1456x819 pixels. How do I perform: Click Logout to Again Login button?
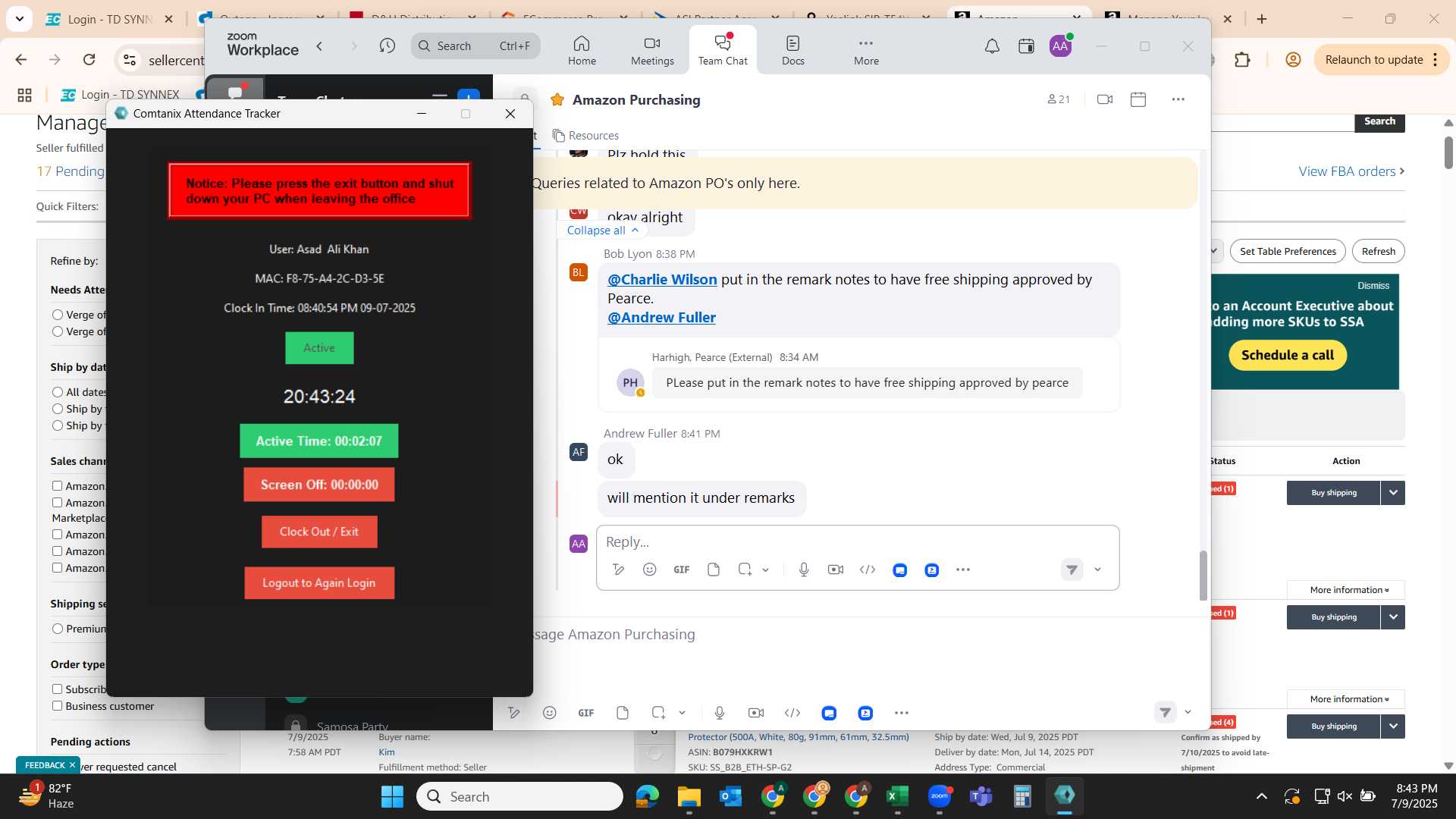point(319,583)
